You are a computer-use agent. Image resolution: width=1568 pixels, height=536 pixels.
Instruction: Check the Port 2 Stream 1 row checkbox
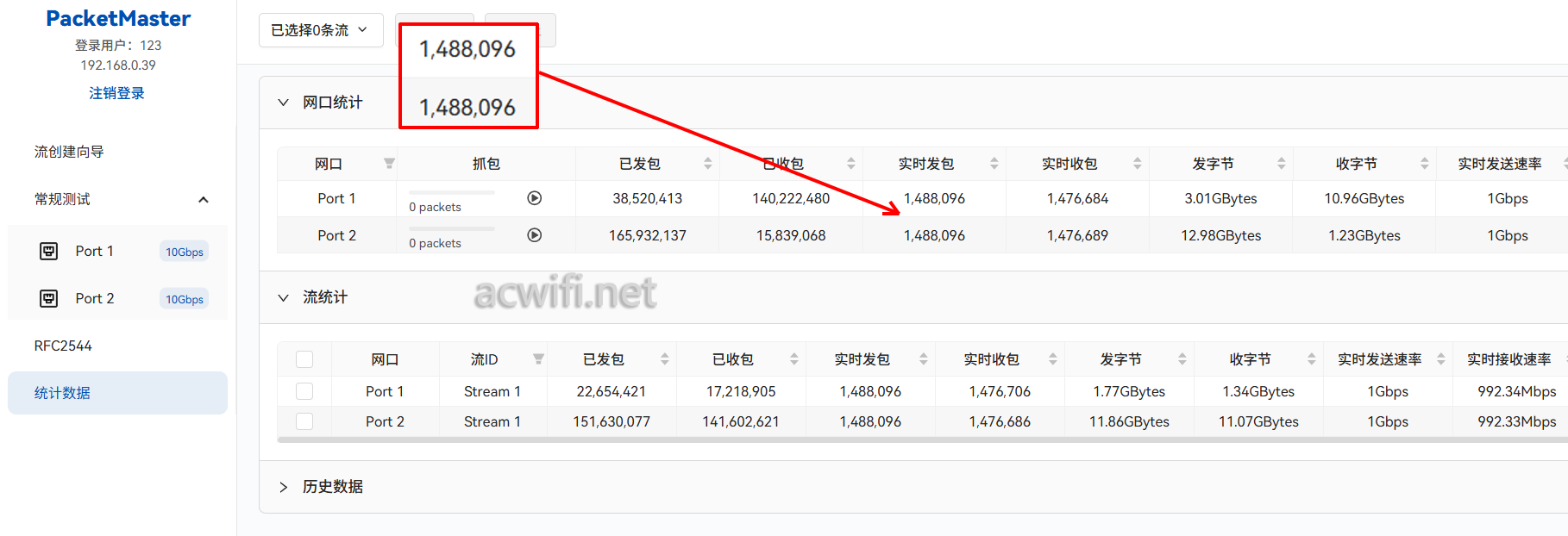click(304, 421)
